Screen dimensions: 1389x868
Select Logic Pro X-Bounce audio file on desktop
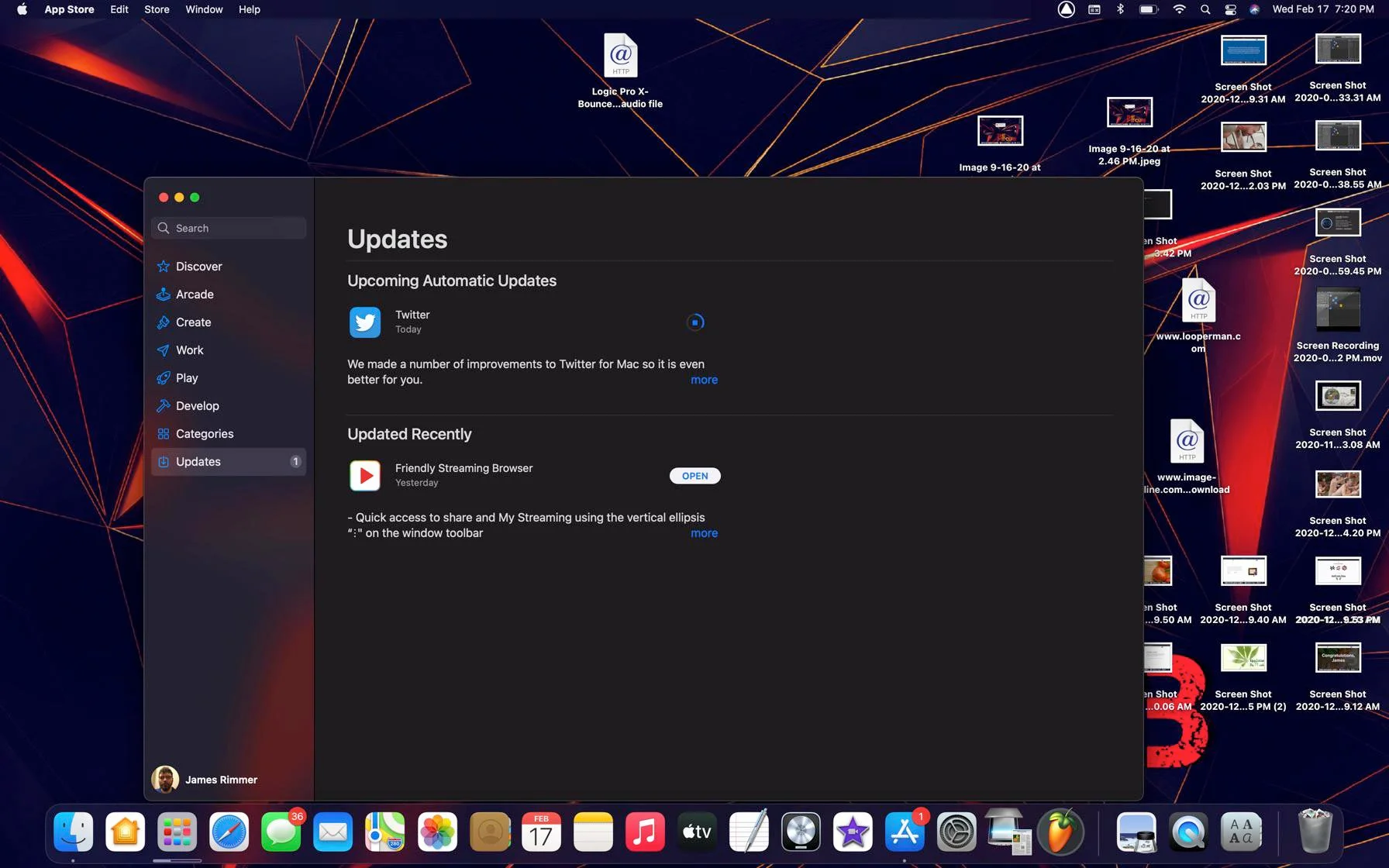(x=620, y=70)
